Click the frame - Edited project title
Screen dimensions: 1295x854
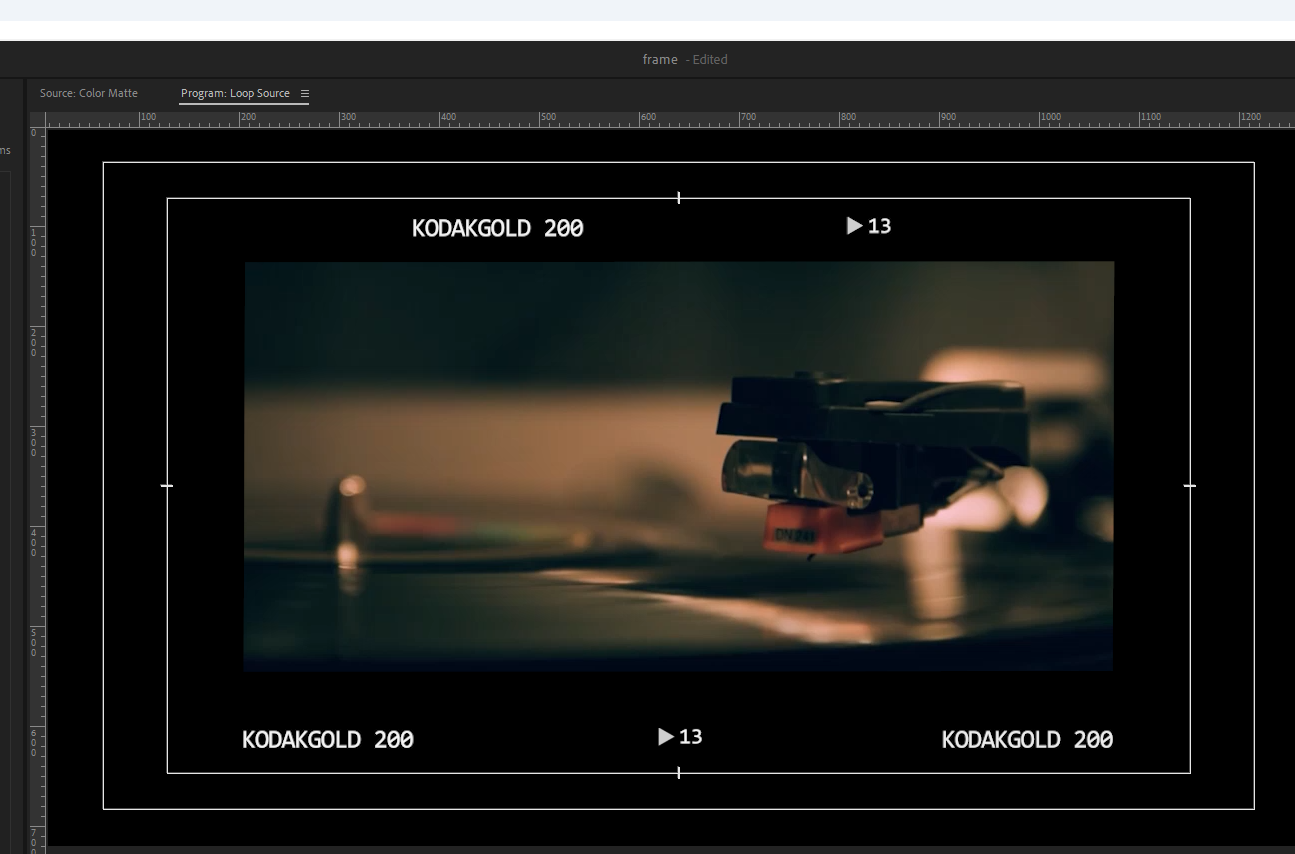click(x=684, y=60)
